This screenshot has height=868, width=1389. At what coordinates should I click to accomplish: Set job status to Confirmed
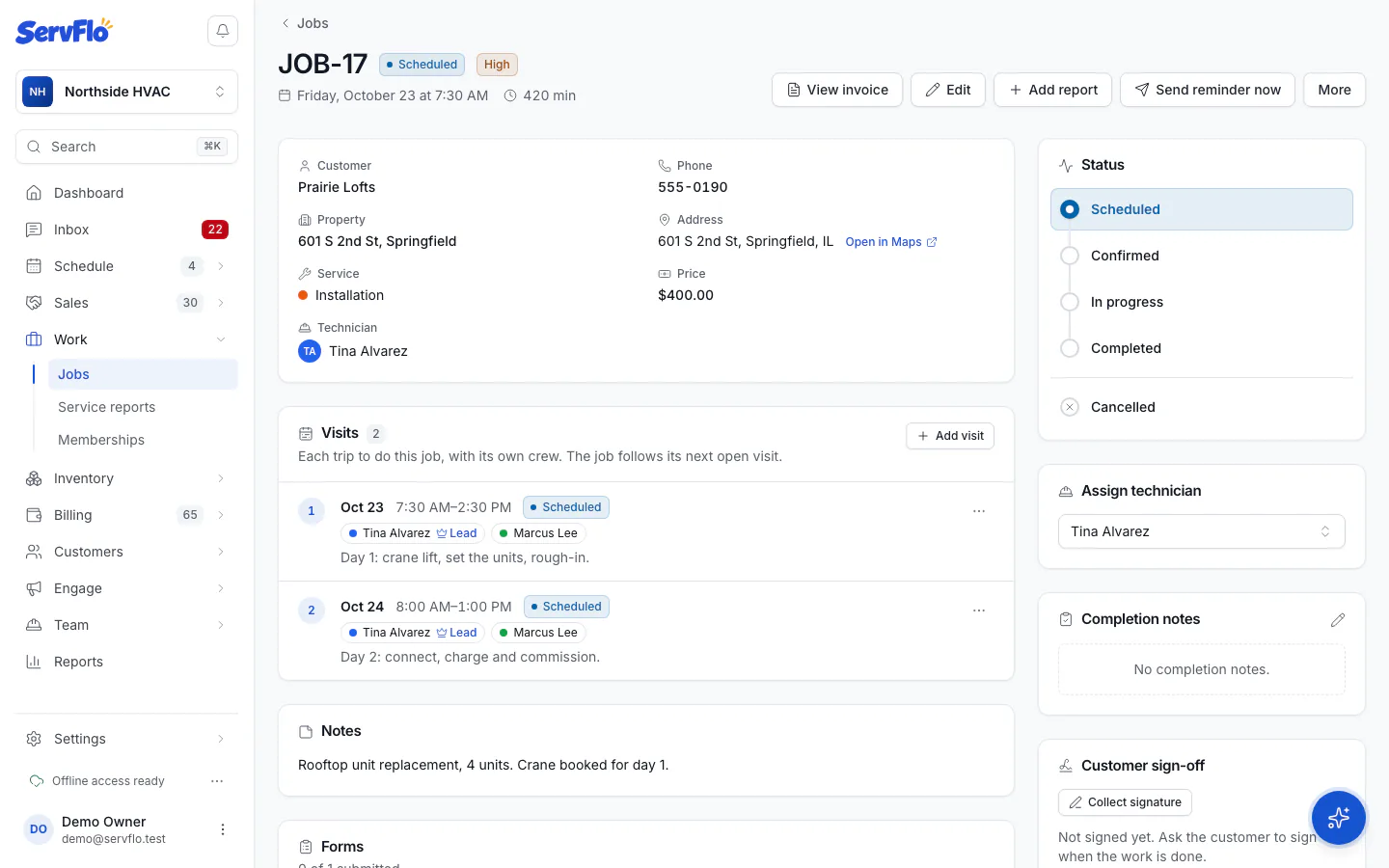1202,256
